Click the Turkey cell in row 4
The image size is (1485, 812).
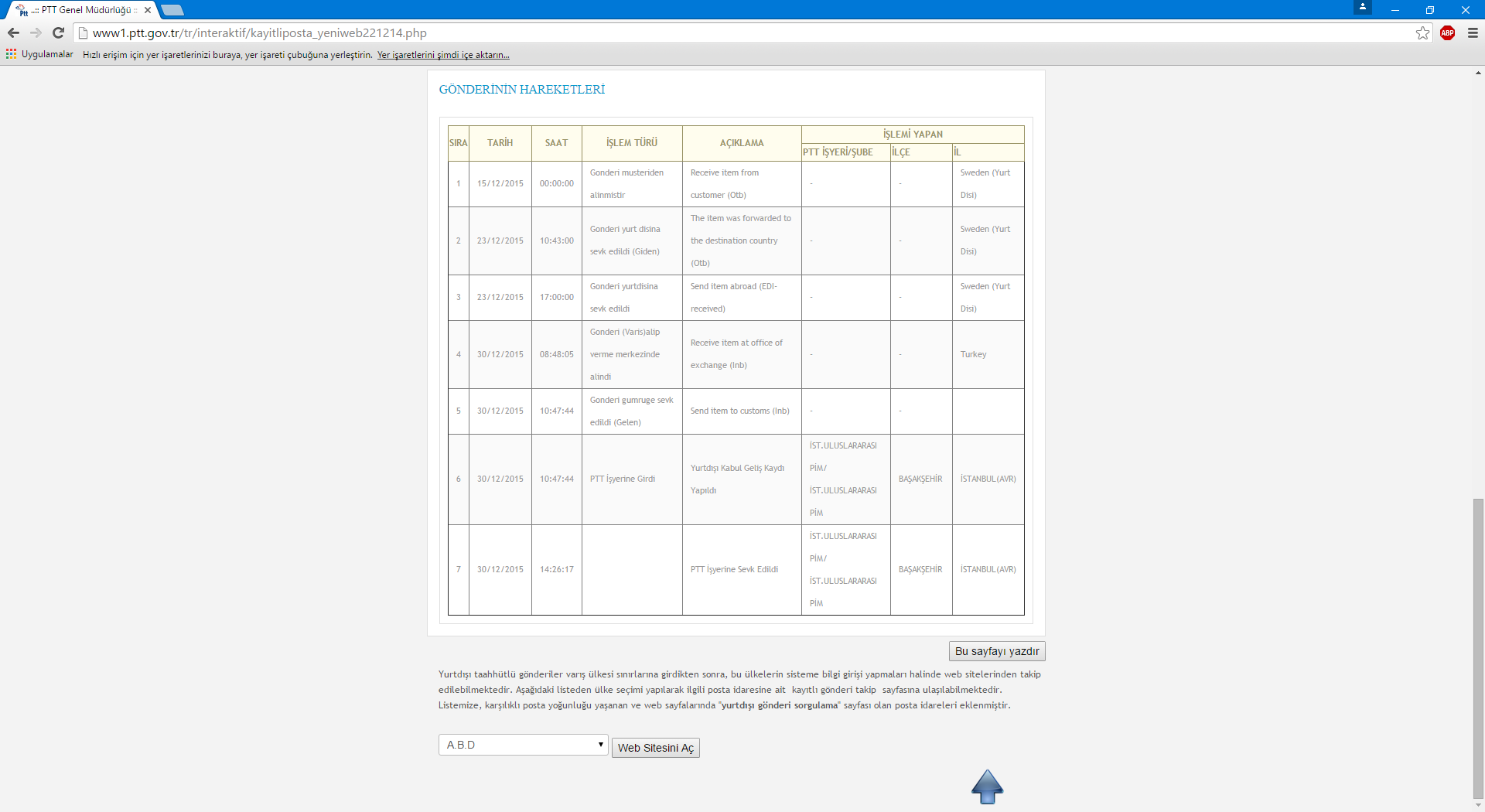pos(988,355)
